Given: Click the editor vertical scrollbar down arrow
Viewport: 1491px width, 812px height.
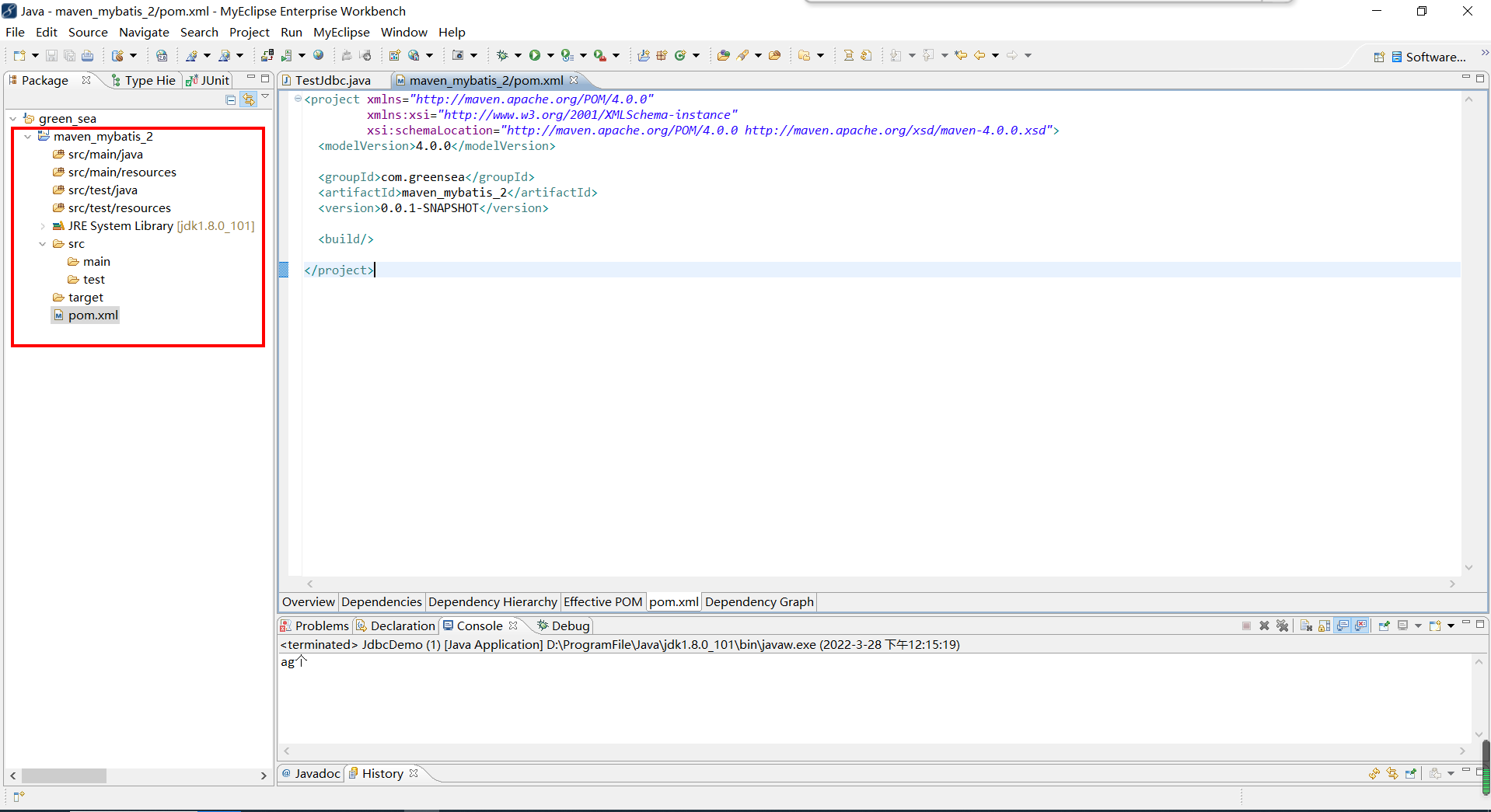Looking at the screenshot, I should 1468,567.
